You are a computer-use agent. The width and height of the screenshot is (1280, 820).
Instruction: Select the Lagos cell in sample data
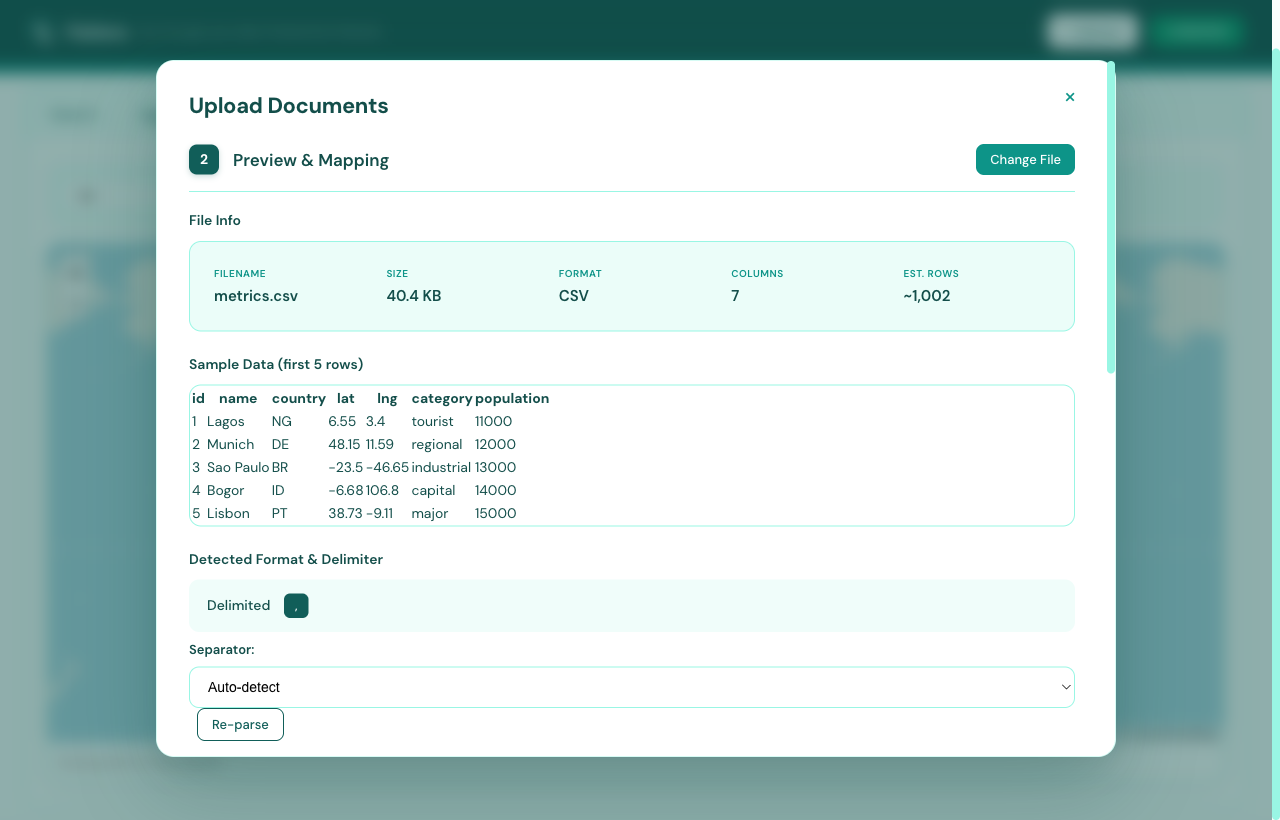(226, 421)
